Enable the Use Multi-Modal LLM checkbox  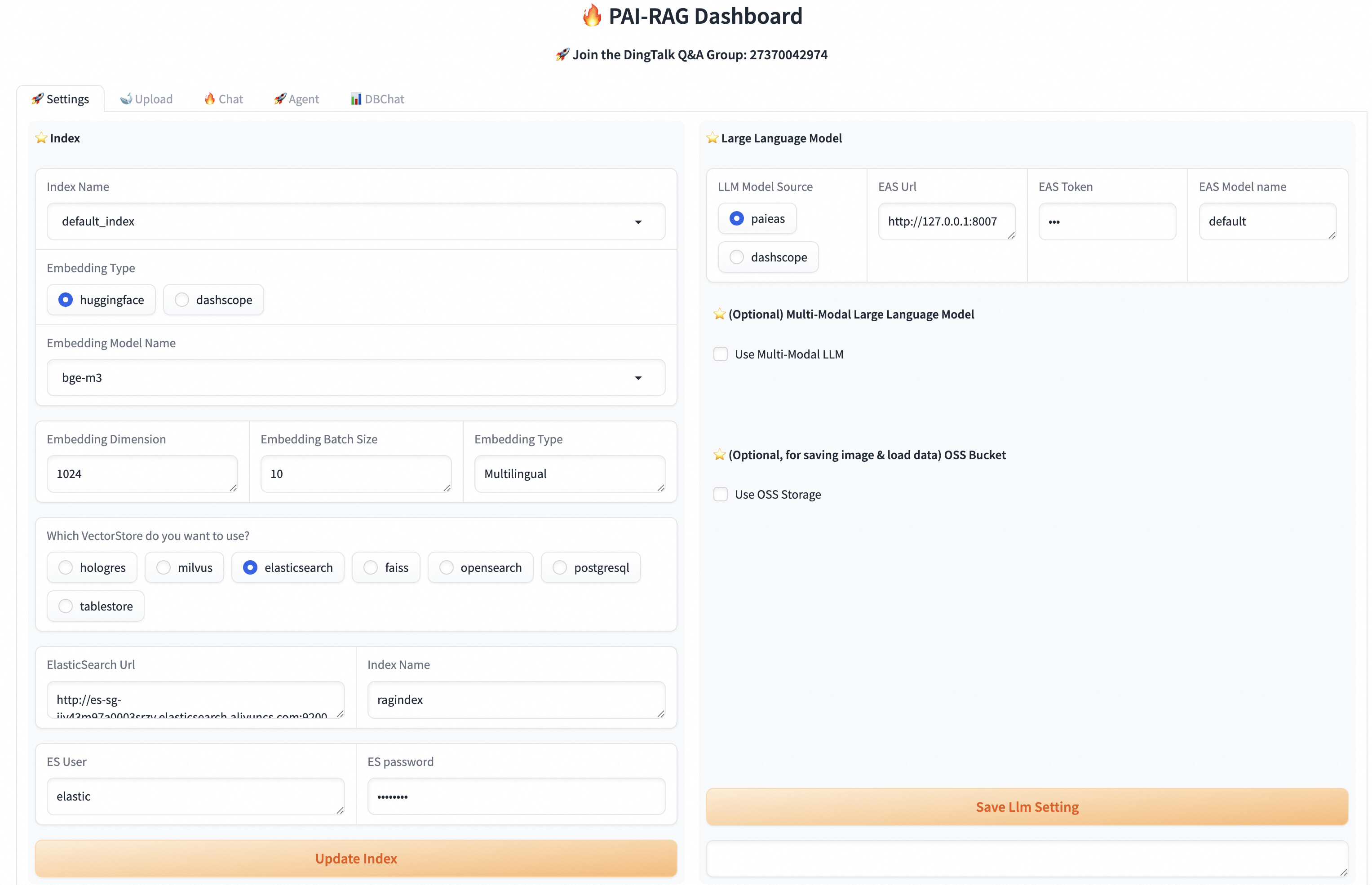coord(720,354)
